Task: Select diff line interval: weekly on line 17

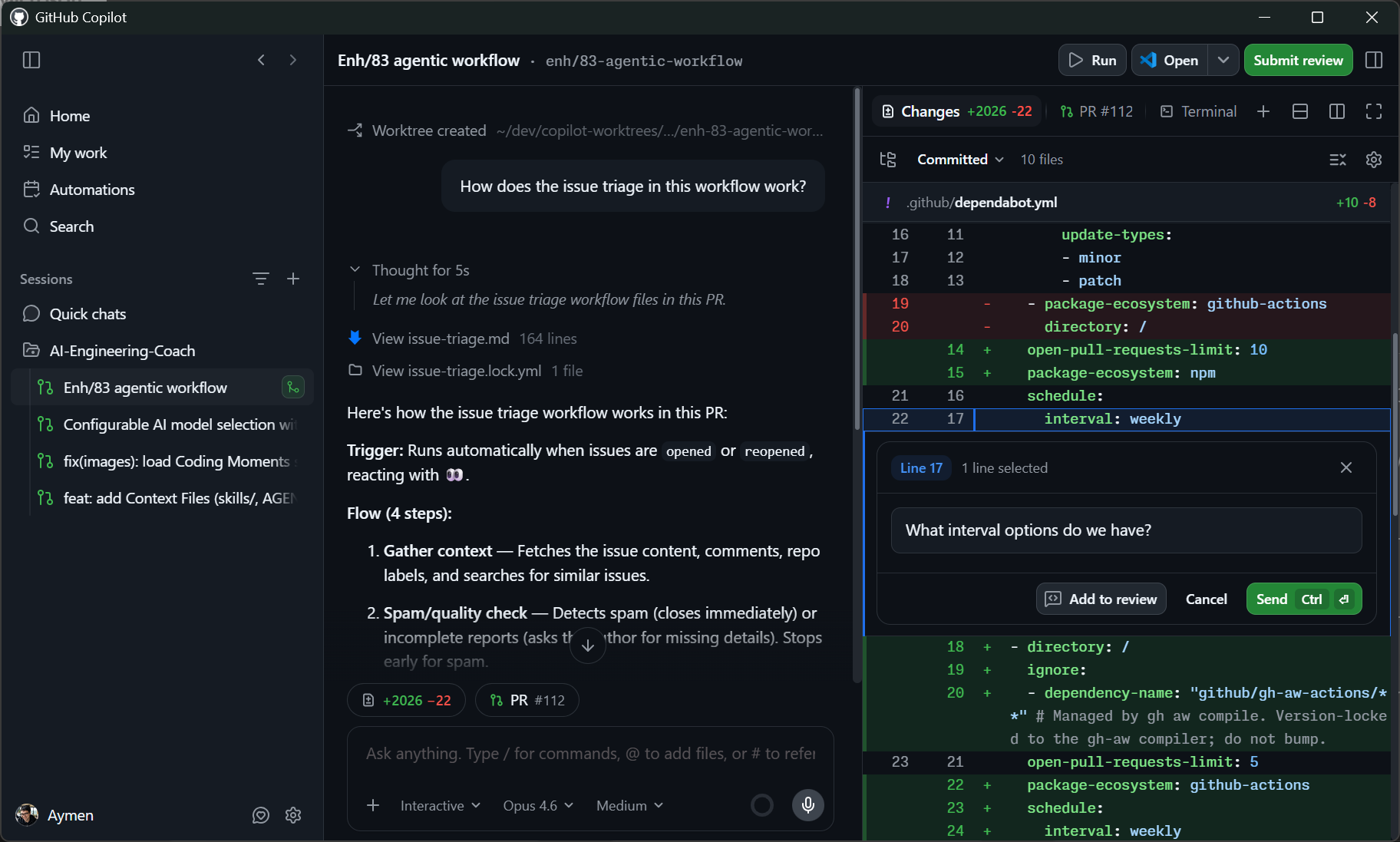Action: 1127,419
